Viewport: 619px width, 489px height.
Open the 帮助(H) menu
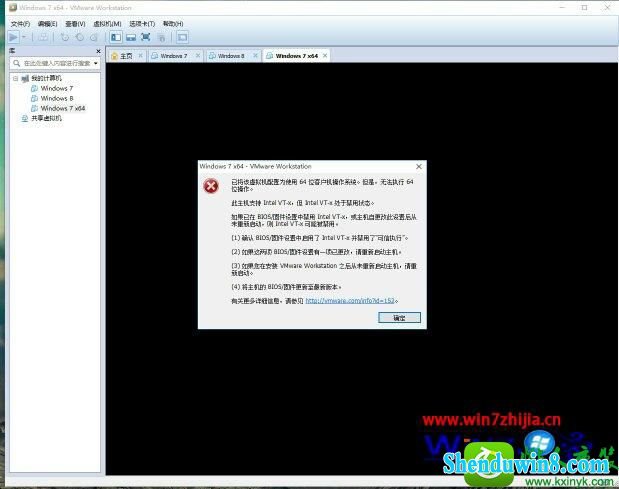173,24
